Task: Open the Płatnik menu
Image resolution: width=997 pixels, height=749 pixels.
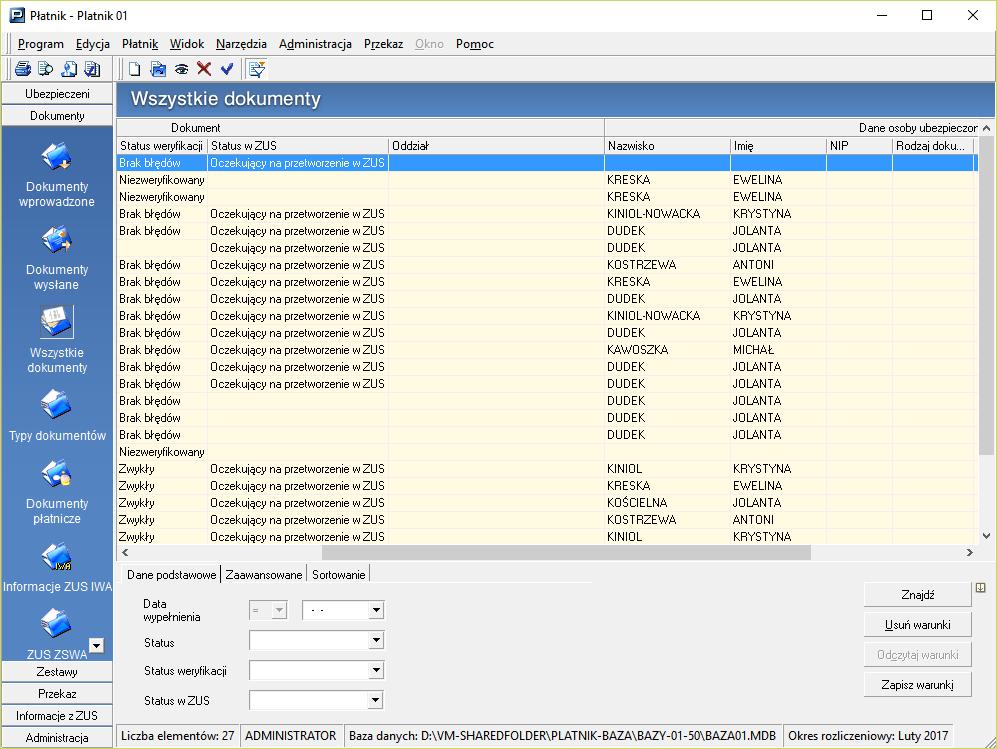Action: tap(140, 44)
